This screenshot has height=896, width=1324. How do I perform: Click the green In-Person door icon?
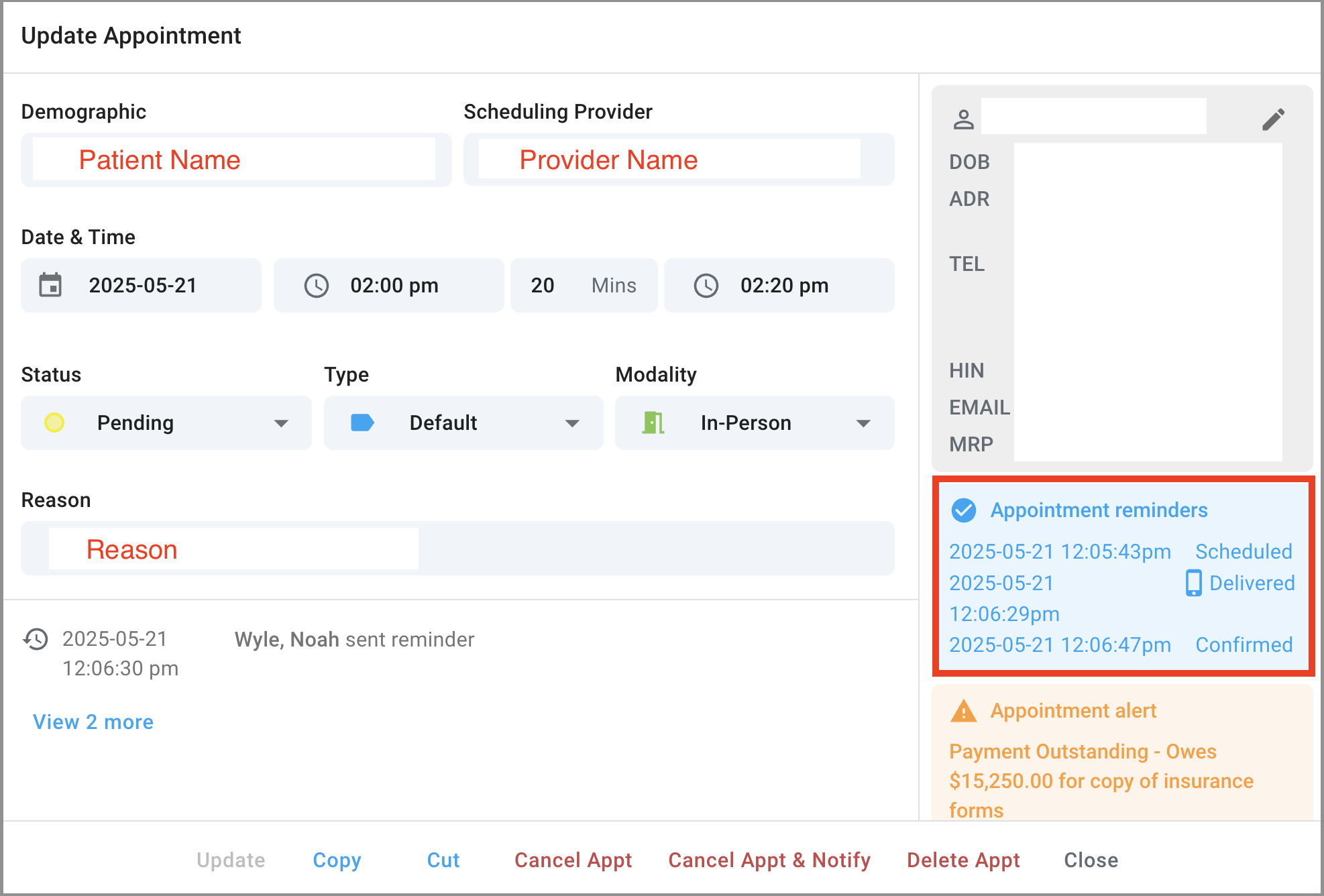pos(653,423)
